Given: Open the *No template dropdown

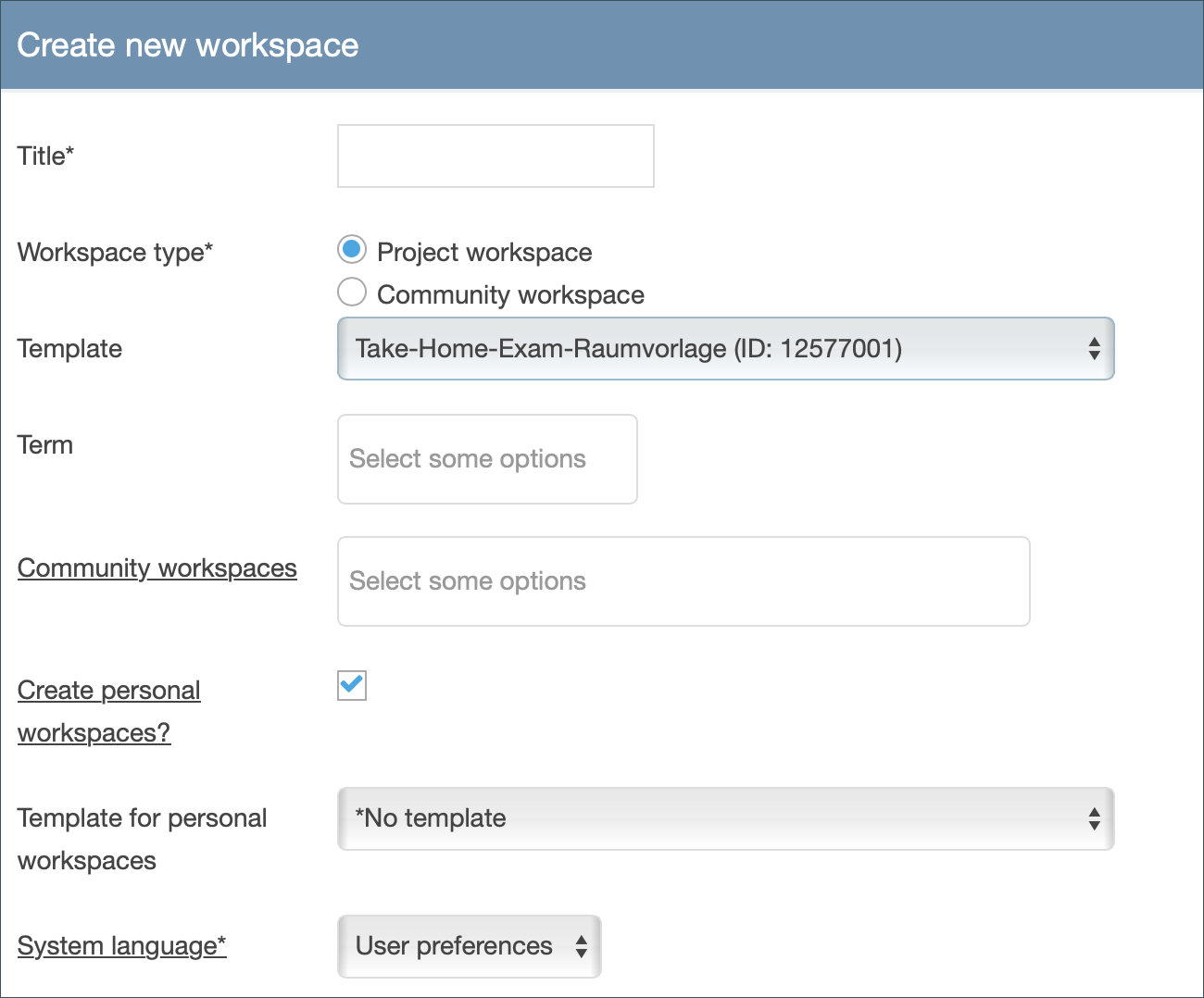Looking at the screenshot, I should (x=725, y=818).
